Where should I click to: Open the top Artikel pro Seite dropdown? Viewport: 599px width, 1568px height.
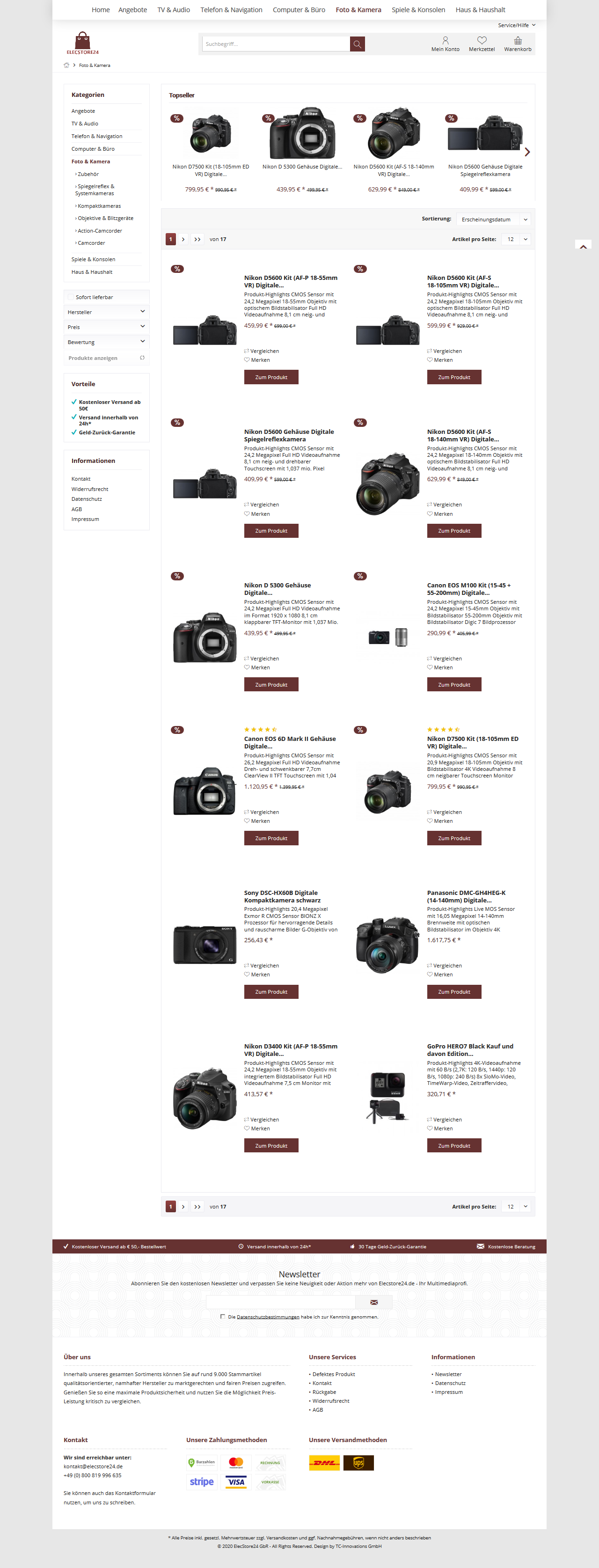(x=516, y=239)
